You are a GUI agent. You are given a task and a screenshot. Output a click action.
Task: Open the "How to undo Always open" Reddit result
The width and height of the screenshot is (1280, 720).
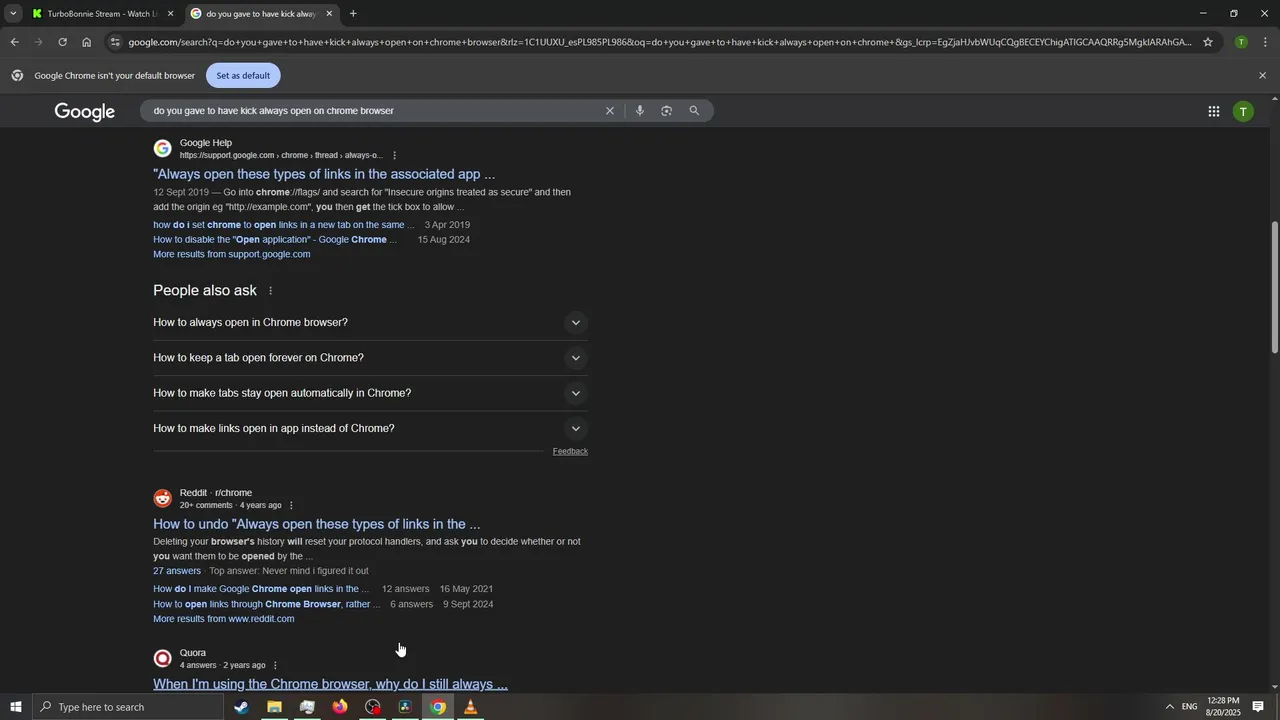317,524
